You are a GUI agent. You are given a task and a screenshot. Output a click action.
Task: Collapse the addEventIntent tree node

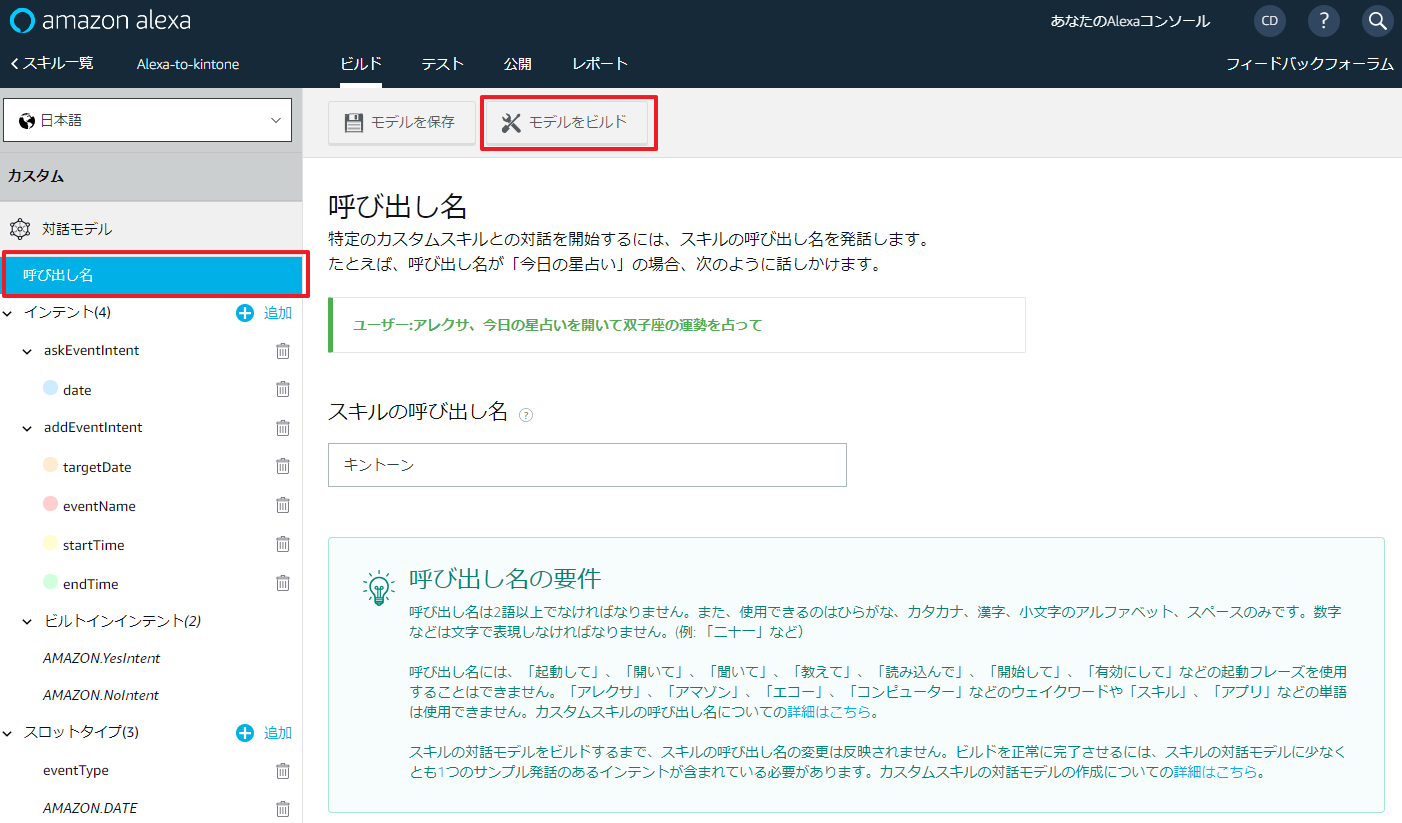point(28,428)
